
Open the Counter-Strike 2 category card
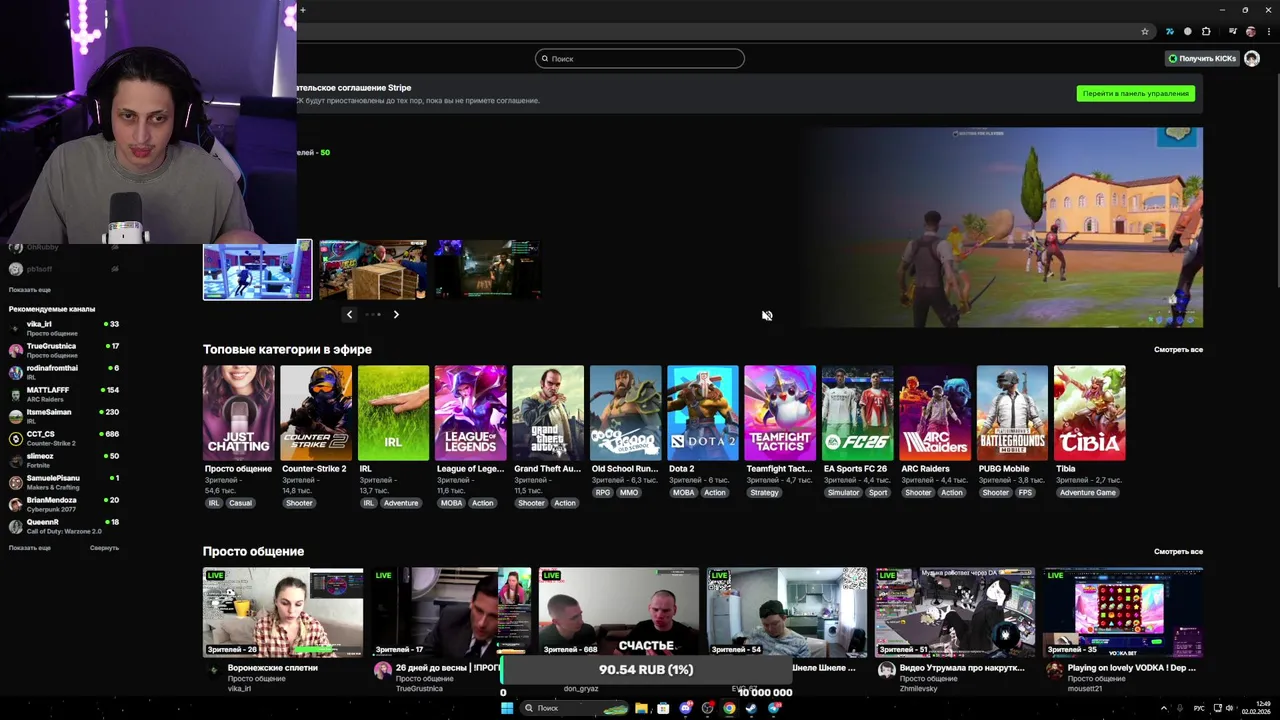click(316, 413)
